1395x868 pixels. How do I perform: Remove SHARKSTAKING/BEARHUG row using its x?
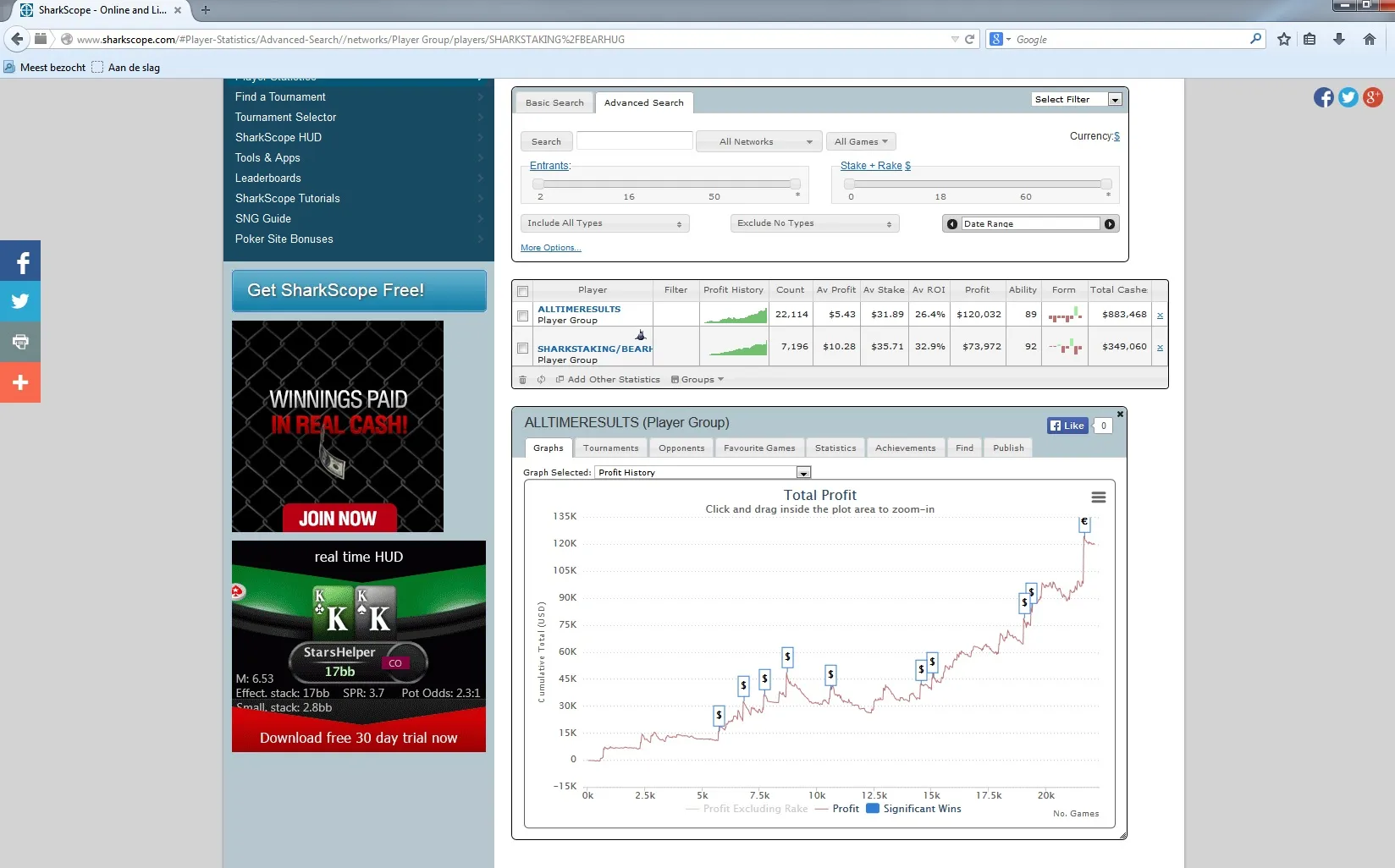point(1160,347)
